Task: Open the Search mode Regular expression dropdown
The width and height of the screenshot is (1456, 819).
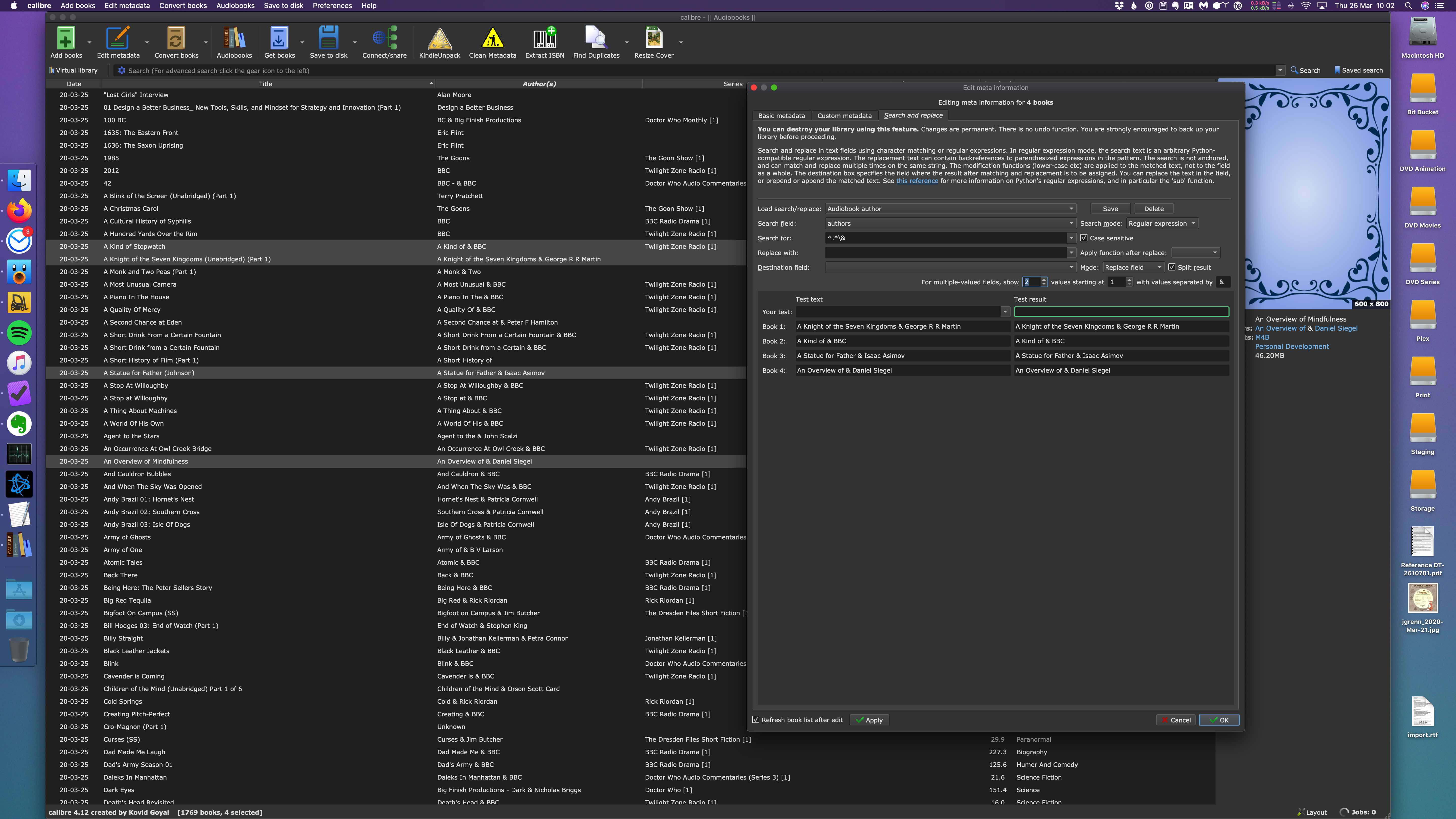Action: pyautogui.click(x=1162, y=223)
